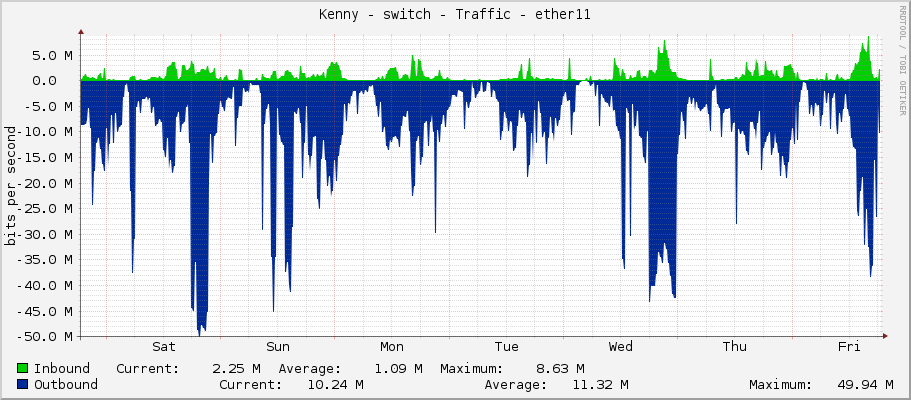
Task: Select the 'Inbound' legend label
Action: (x=62, y=368)
